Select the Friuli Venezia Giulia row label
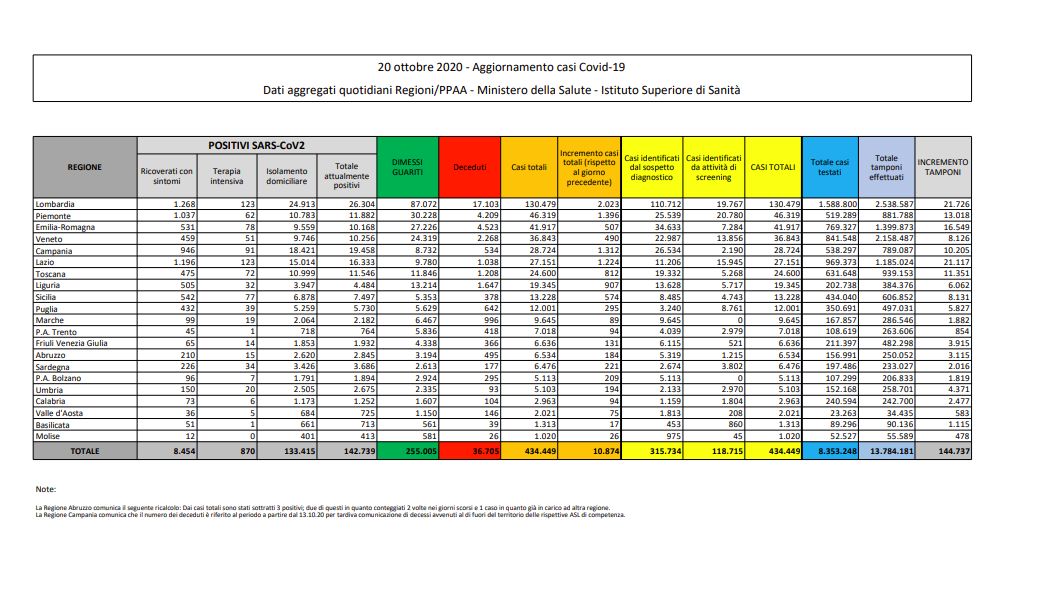Screen dimensions: 1046x610 [71, 343]
